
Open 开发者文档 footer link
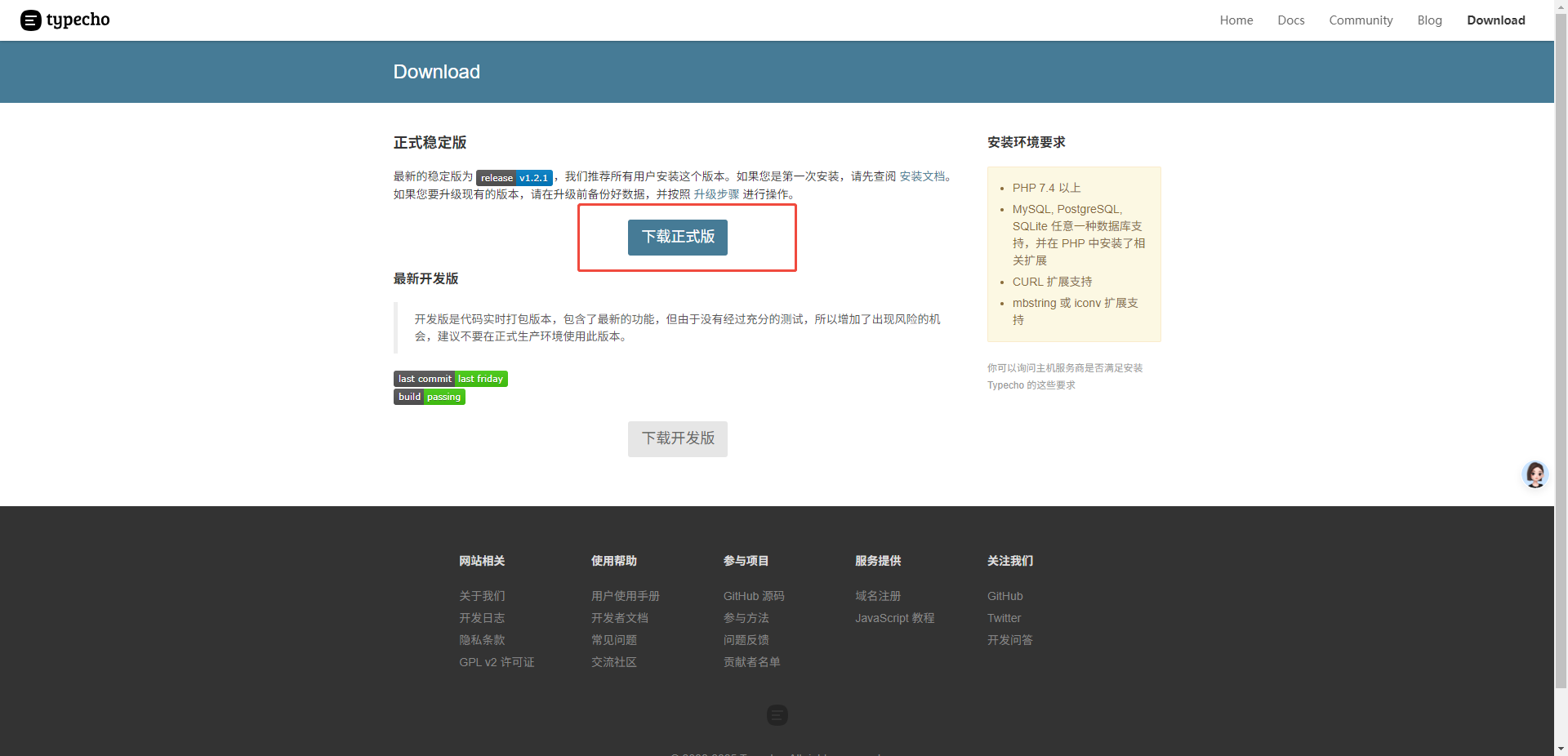(620, 618)
